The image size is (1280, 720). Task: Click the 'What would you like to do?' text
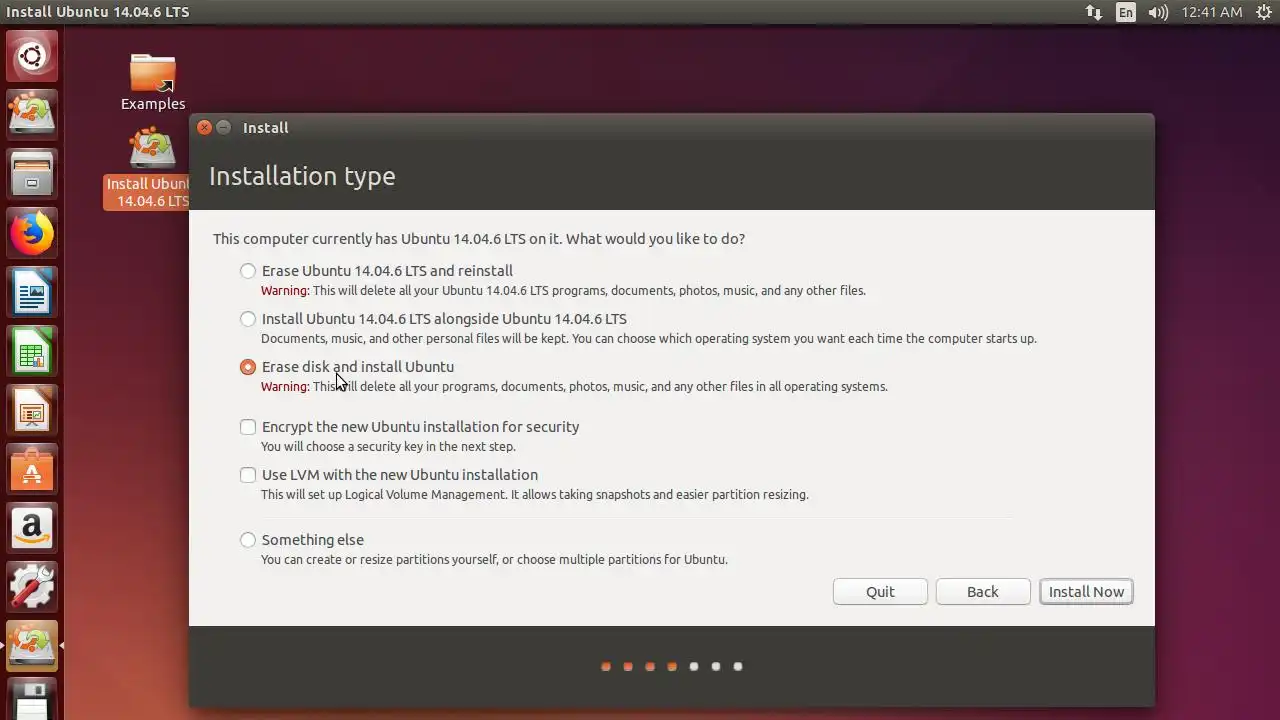pyautogui.click(x=655, y=239)
